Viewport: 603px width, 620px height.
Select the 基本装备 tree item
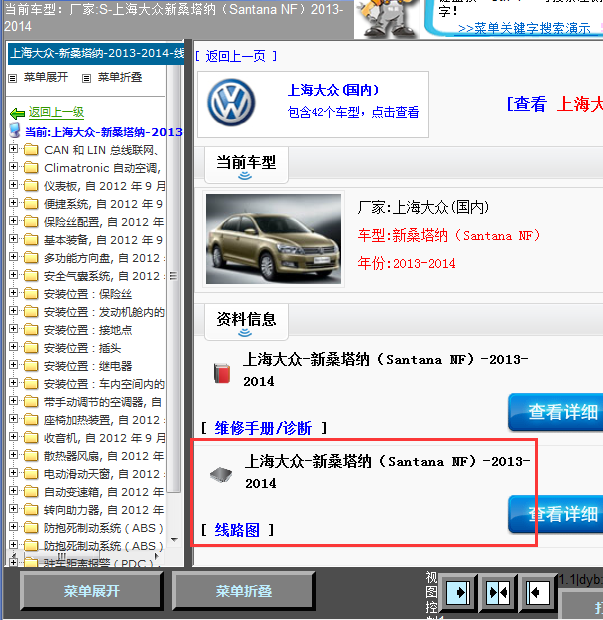104,240
